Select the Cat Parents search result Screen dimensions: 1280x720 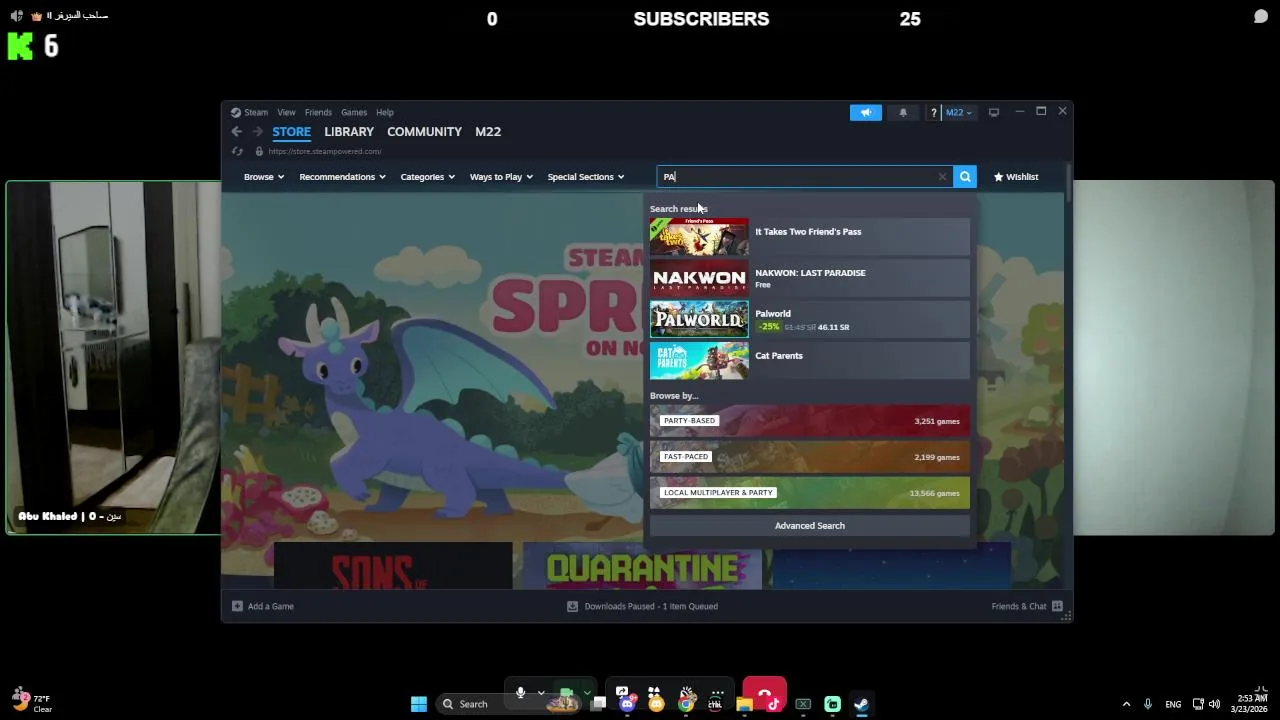pos(810,361)
